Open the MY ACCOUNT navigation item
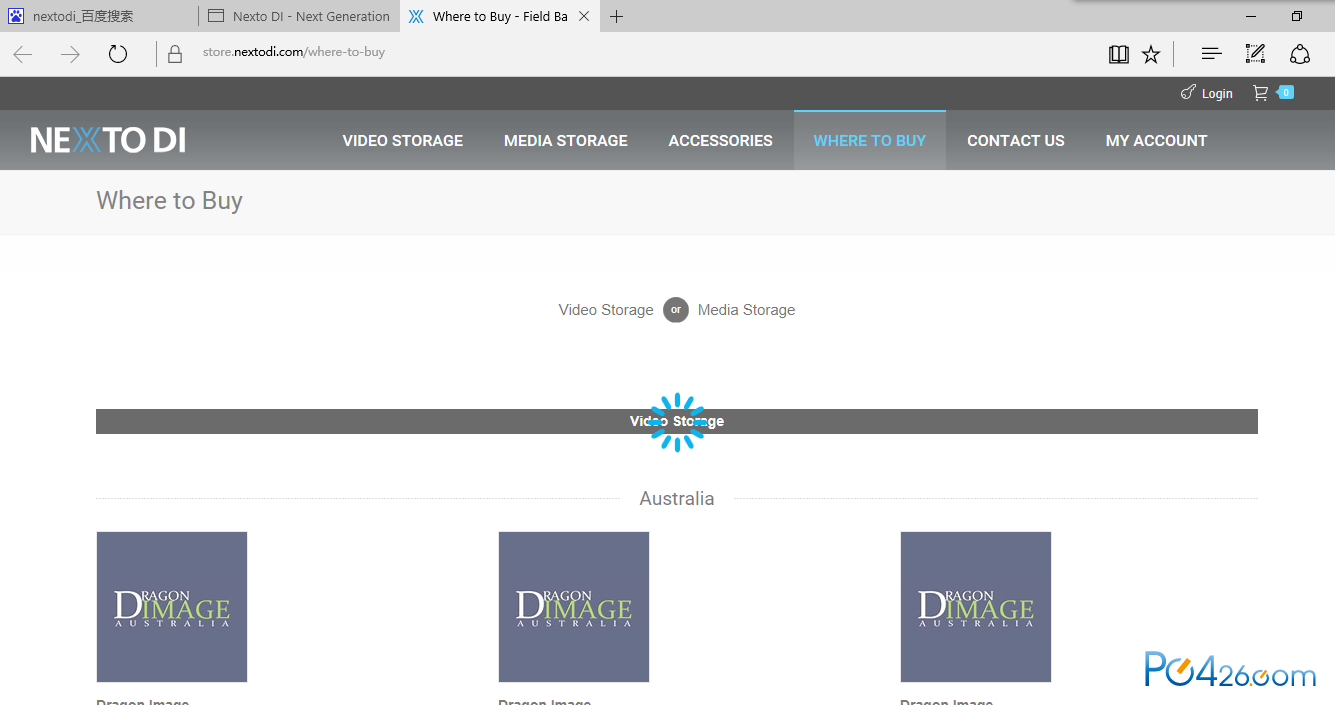Screen dimensions: 1335x705 [1157, 141]
